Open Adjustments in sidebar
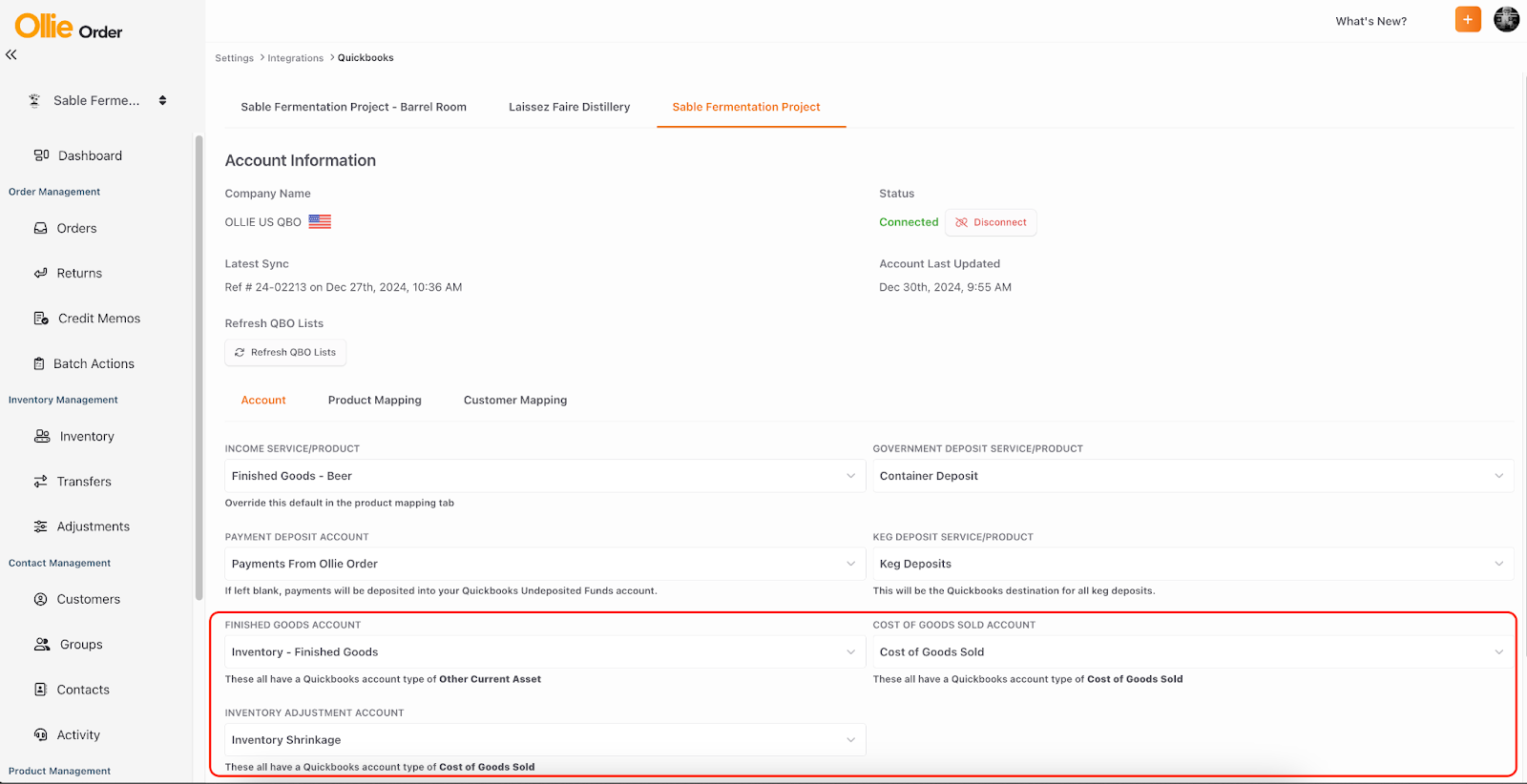Image resolution: width=1527 pixels, height=784 pixels. tap(93, 526)
